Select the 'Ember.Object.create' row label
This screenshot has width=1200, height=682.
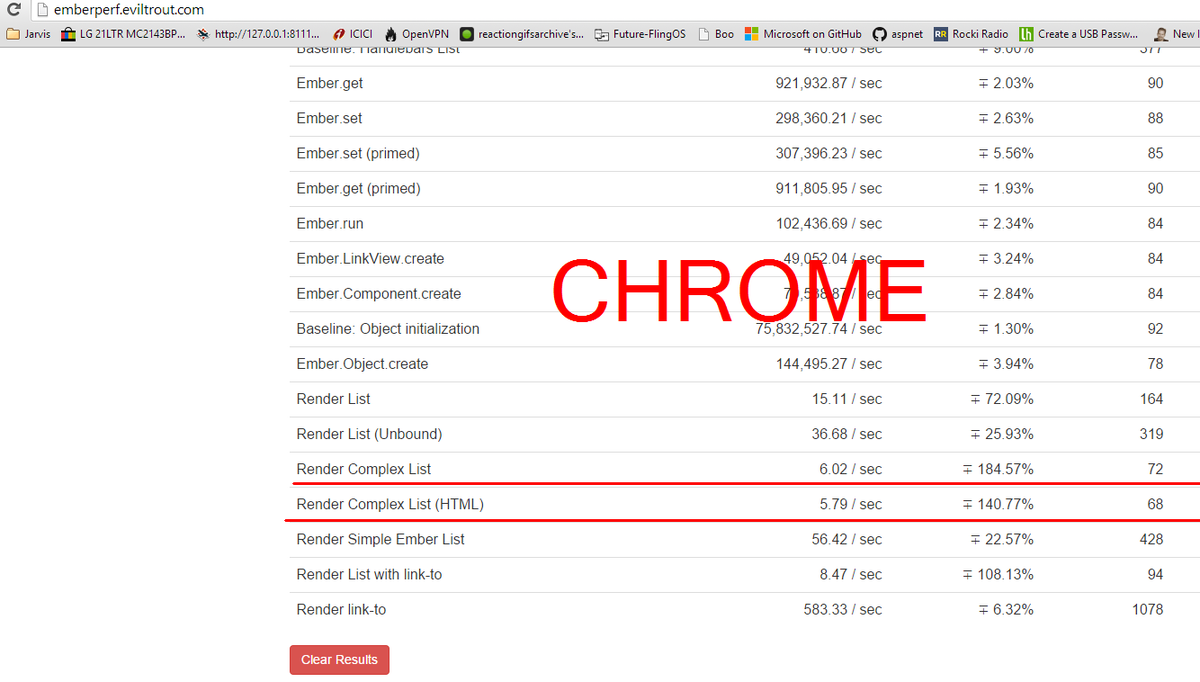(362, 364)
